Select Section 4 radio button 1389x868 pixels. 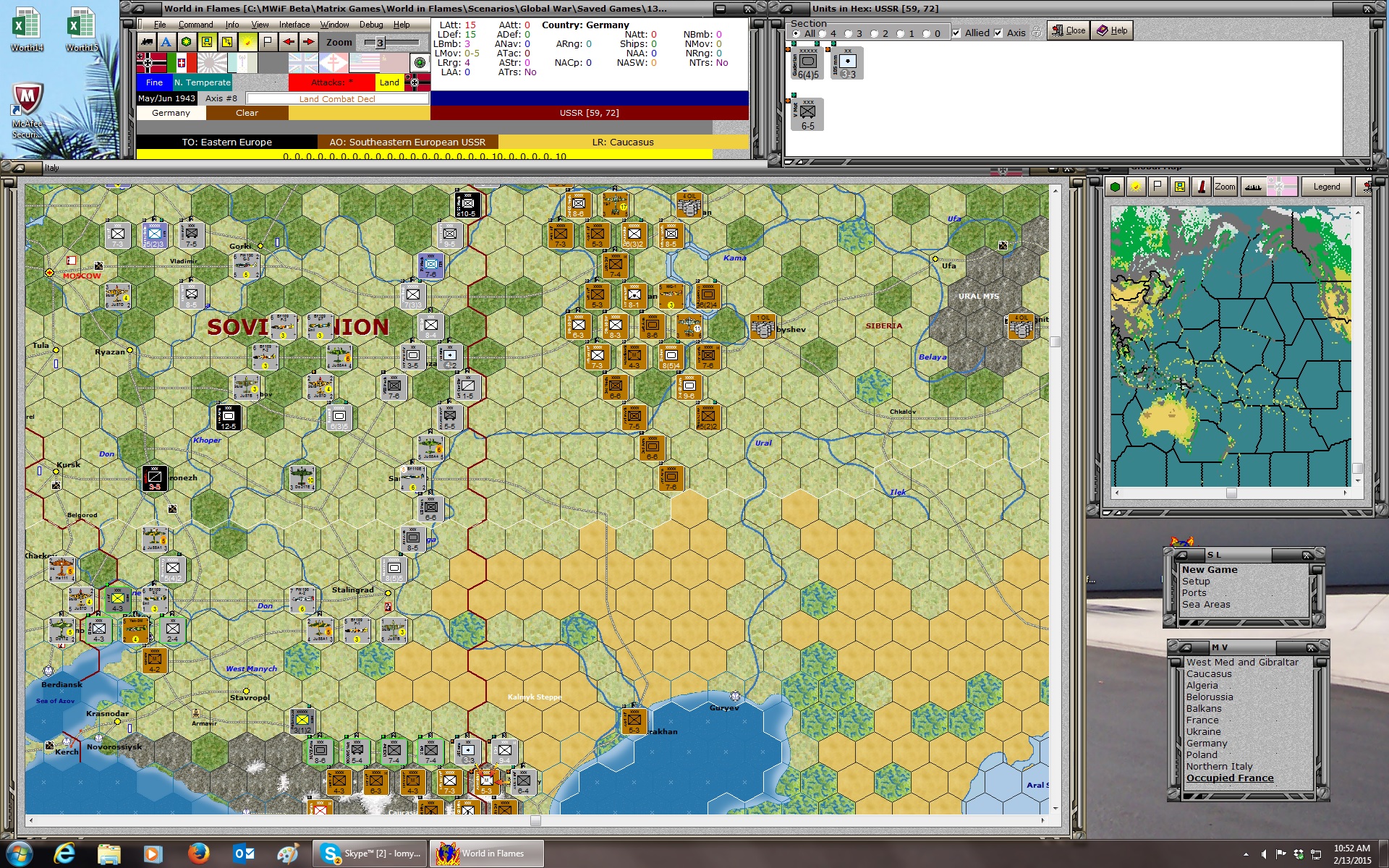[x=822, y=33]
